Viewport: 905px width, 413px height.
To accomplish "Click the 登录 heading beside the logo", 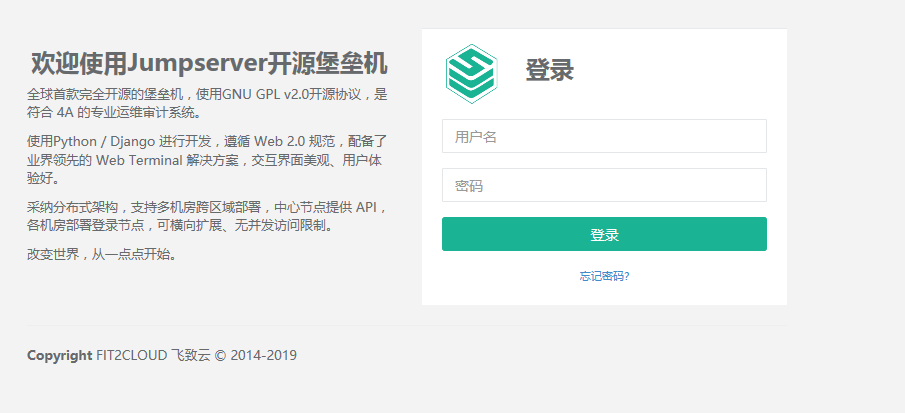I will [x=549, y=71].
